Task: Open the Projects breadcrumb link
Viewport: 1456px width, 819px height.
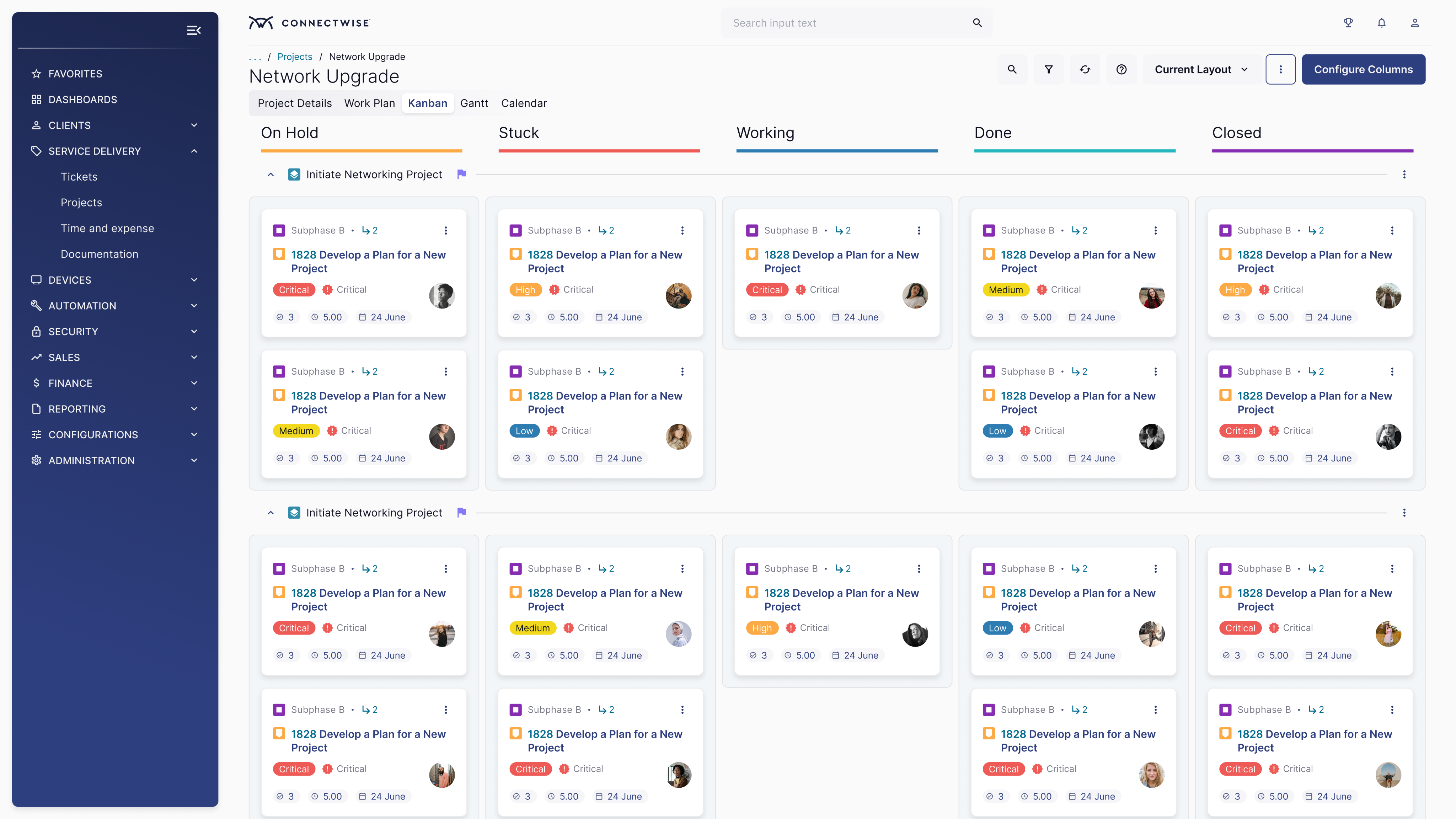Action: (x=294, y=57)
